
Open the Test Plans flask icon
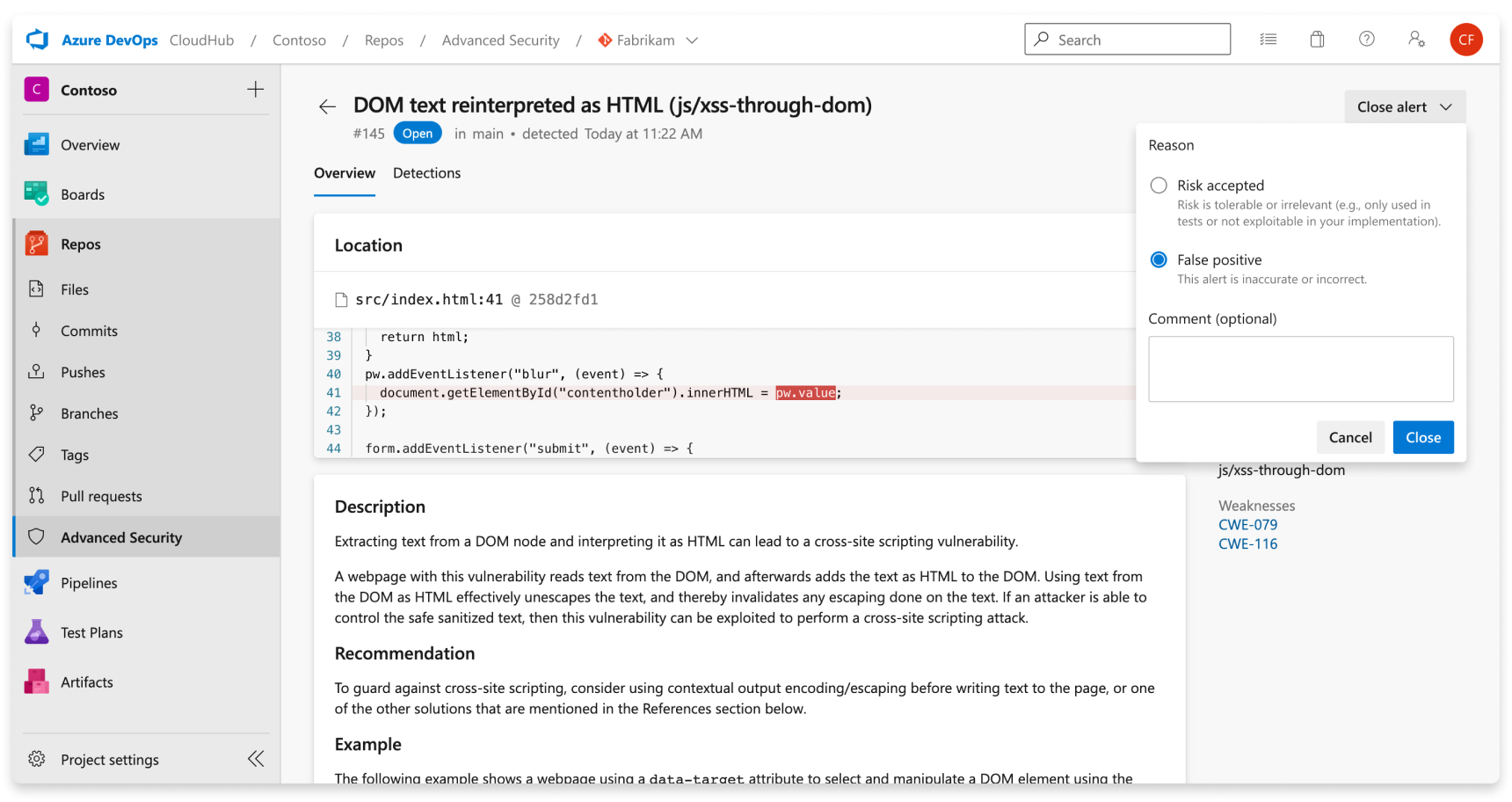coord(37,631)
